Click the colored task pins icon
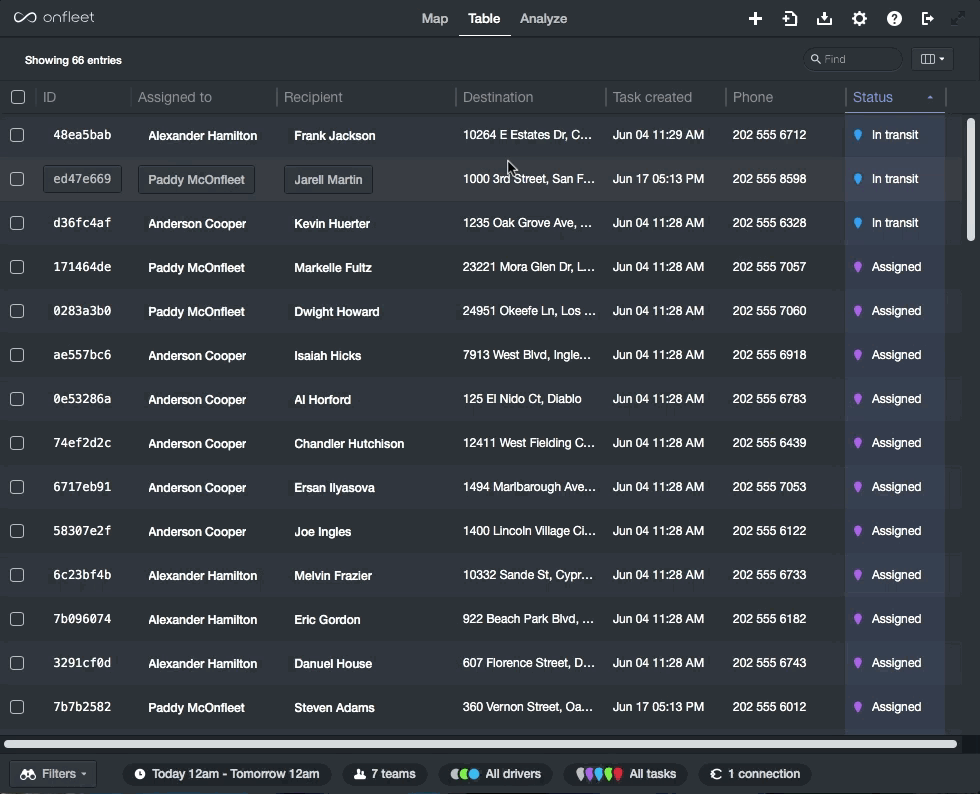The height and width of the screenshot is (794, 980). tap(599, 774)
